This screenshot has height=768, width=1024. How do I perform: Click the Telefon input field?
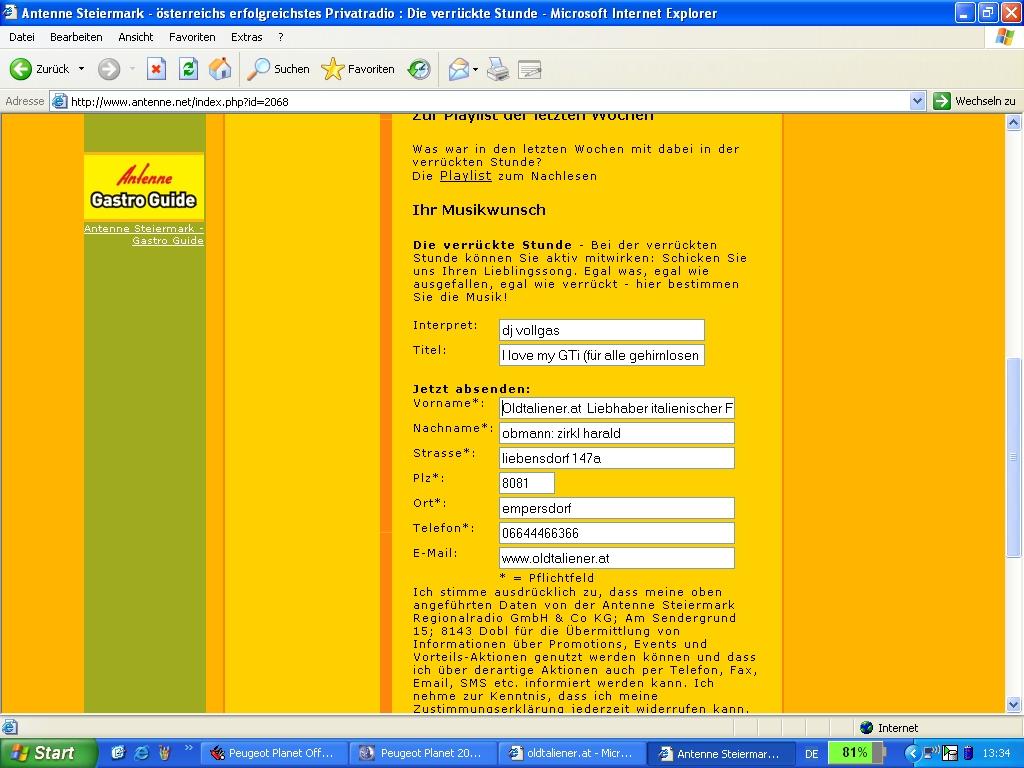(x=616, y=533)
